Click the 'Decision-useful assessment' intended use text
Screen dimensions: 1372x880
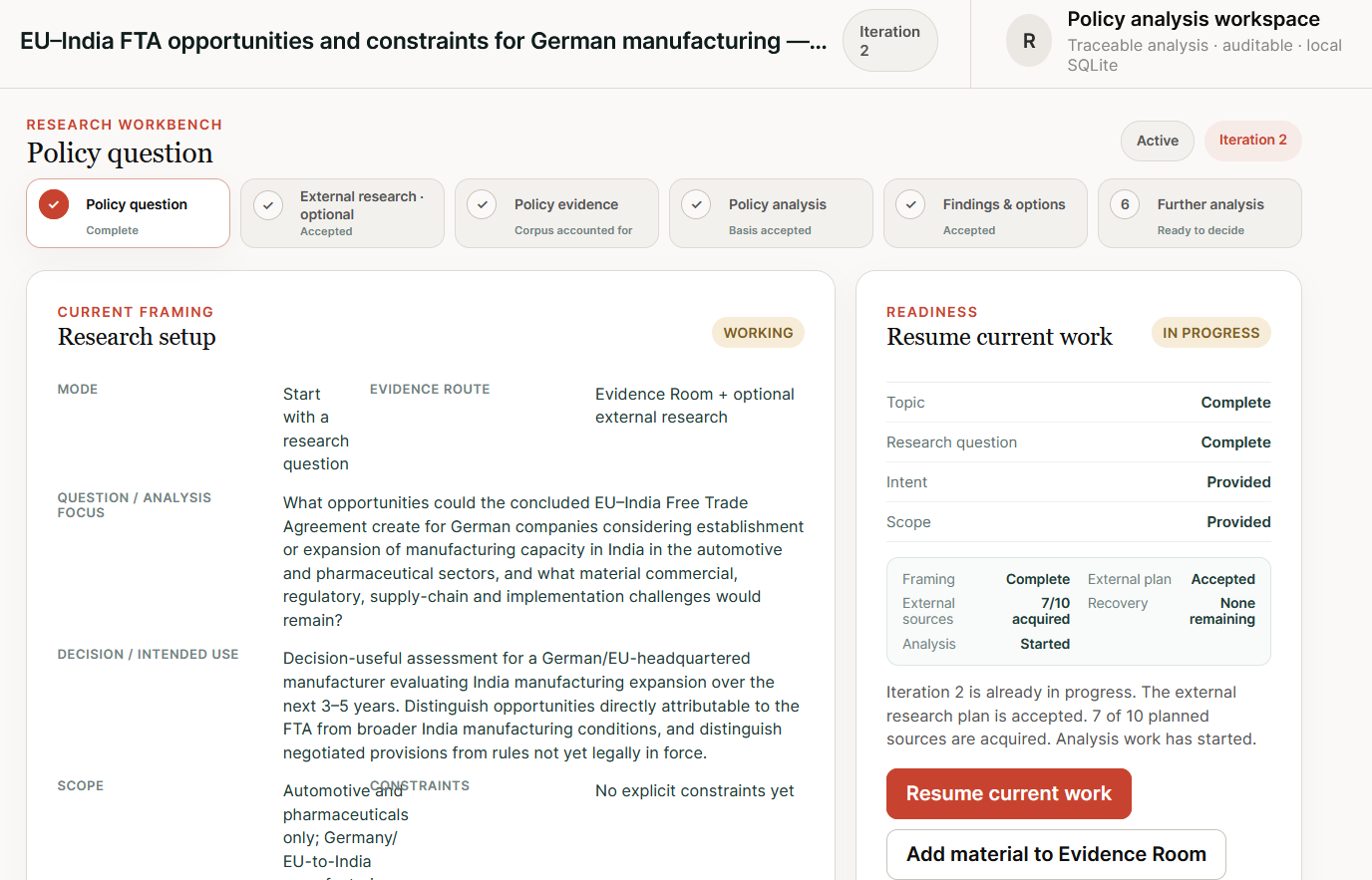tap(541, 706)
